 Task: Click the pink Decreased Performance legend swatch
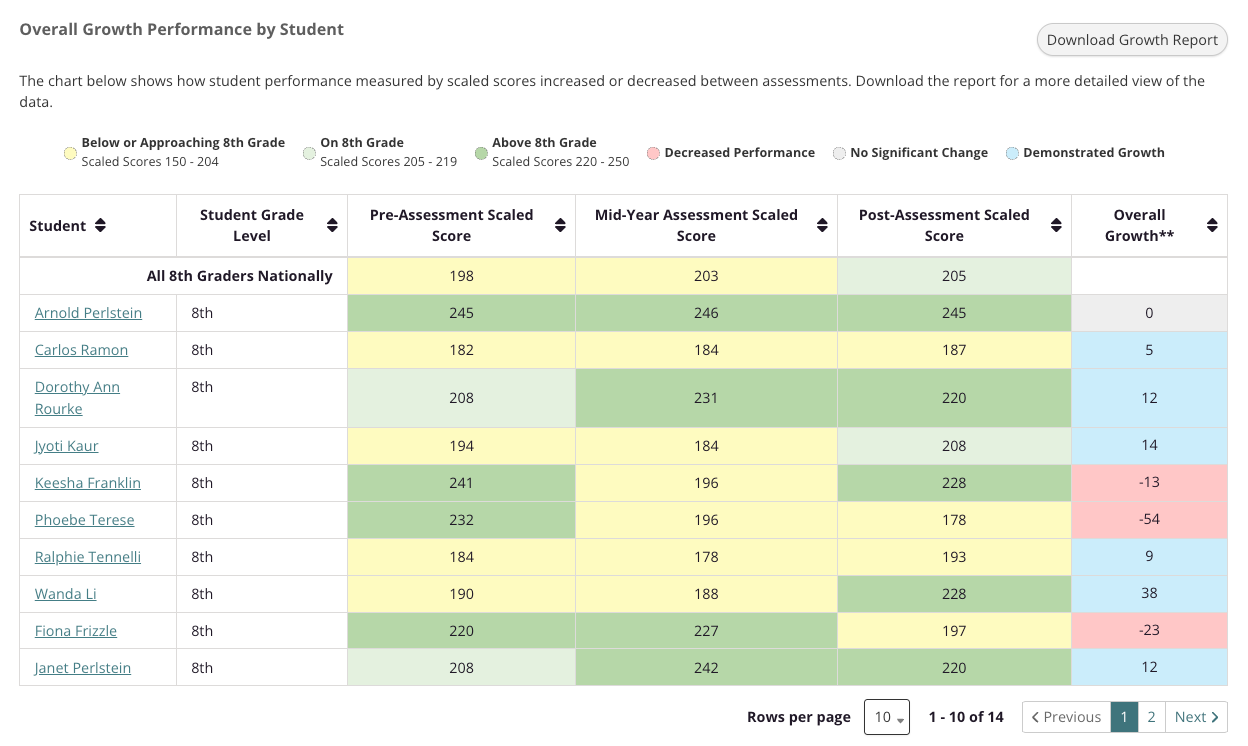tap(653, 153)
